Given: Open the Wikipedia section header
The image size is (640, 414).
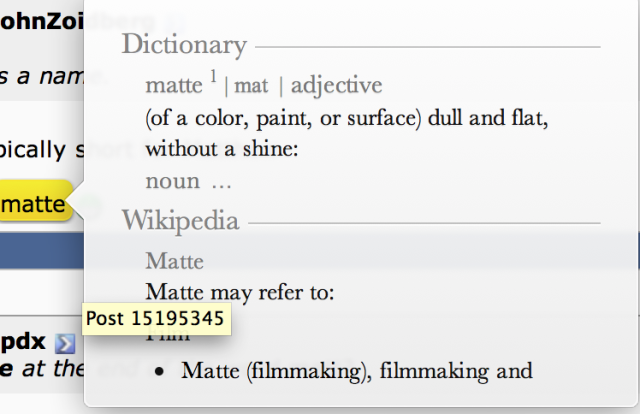Looking at the screenshot, I should [x=180, y=221].
